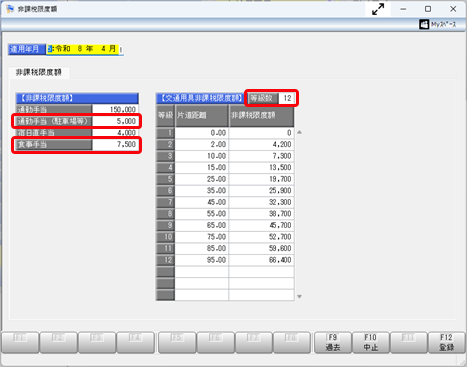
Task: Click distance cell 10.00
Action: pos(202,156)
